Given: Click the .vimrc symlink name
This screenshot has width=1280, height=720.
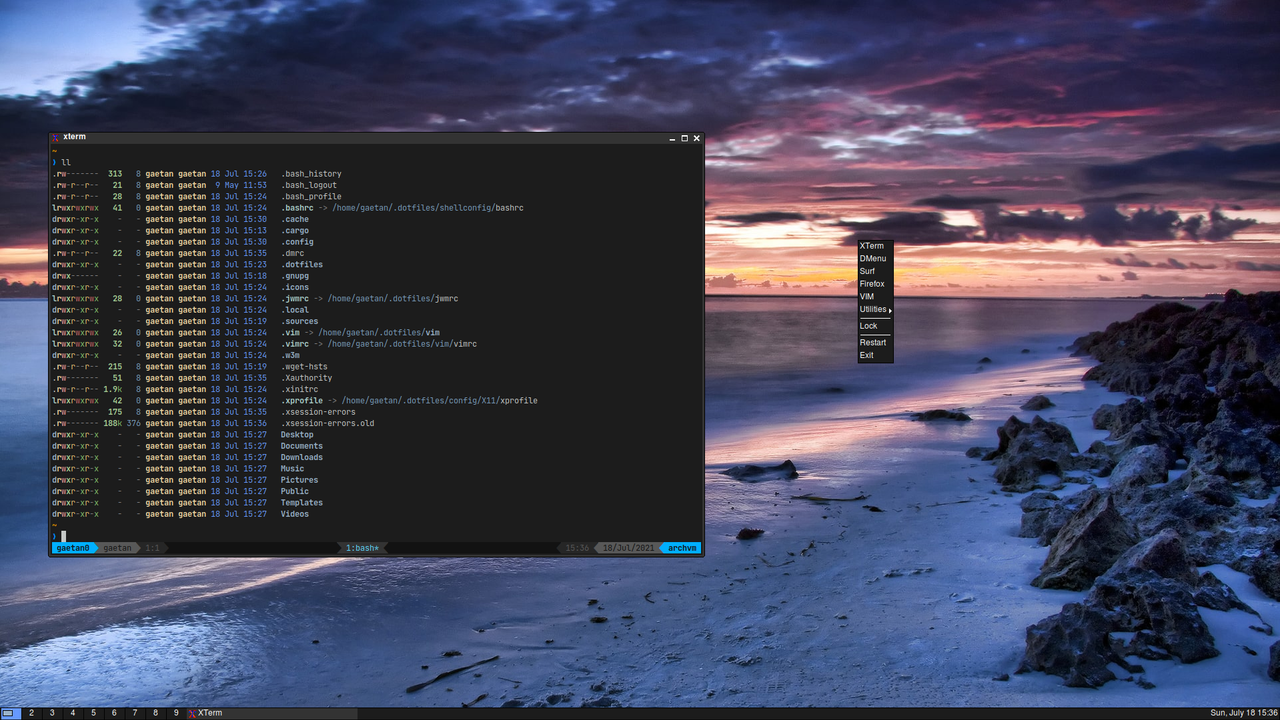Looking at the screenshot, I should (295, 344).
